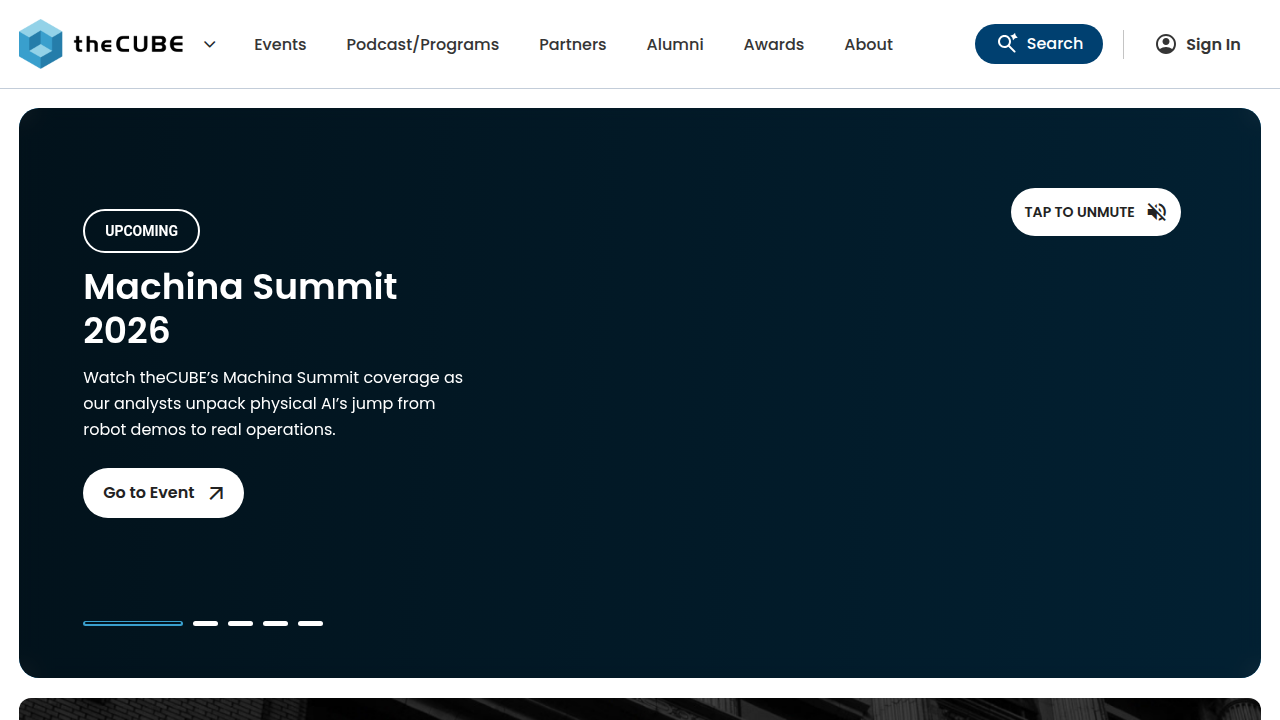Open the About menu
Viewport: 1280px width, 720px height.
(868, 44)
